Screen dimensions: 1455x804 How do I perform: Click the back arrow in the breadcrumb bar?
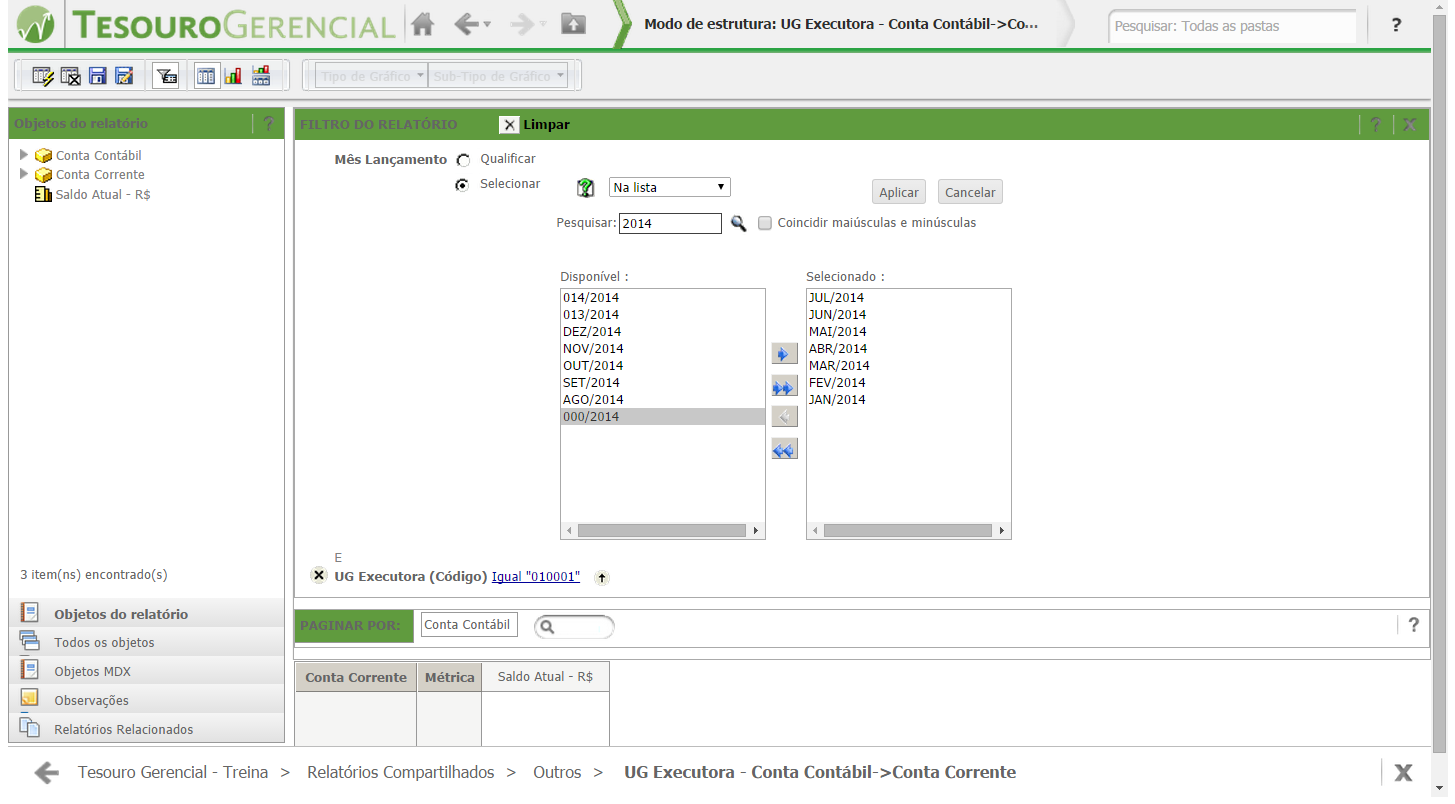[45, 772]
